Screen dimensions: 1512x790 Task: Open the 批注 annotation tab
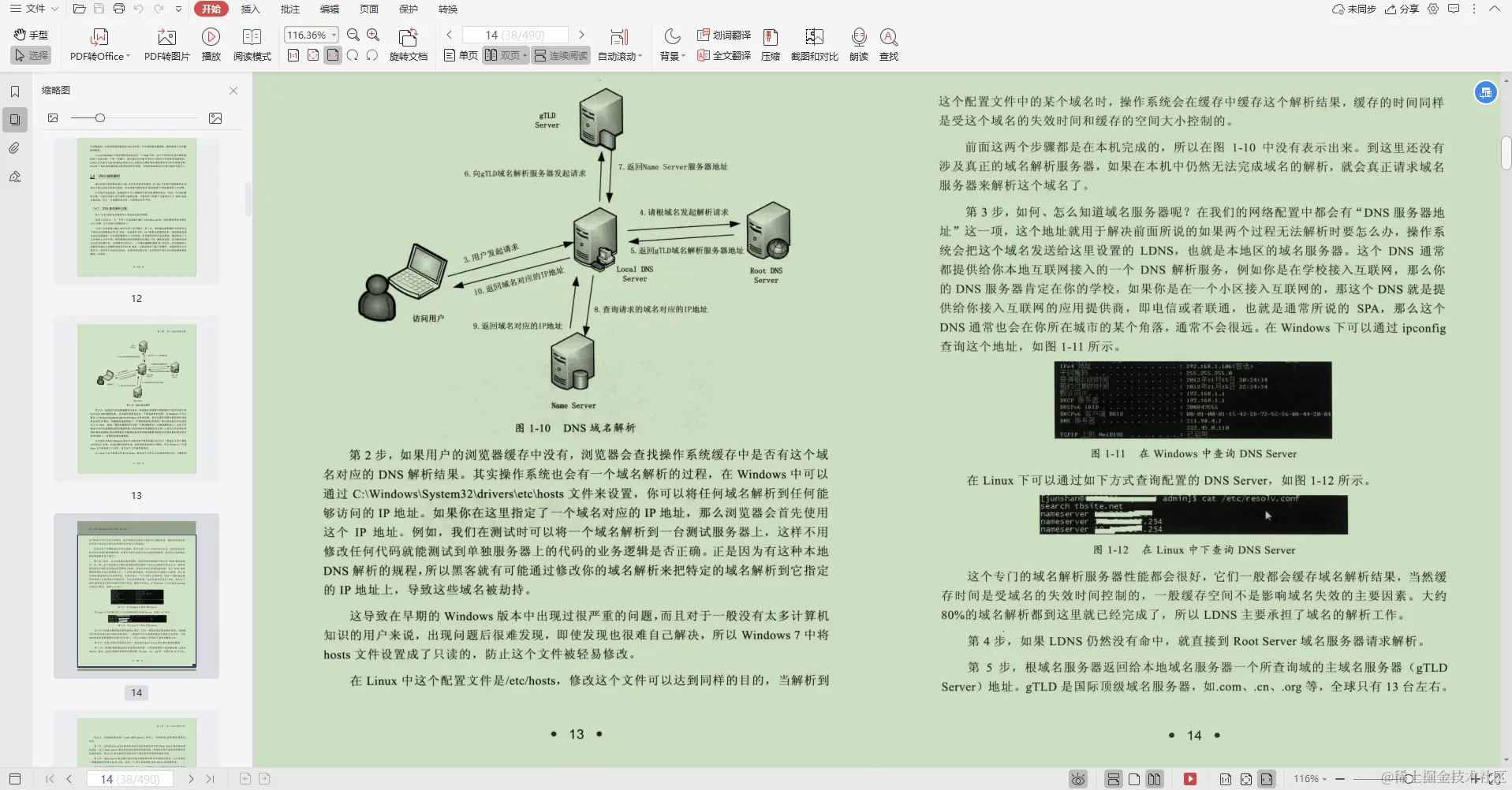289,9
